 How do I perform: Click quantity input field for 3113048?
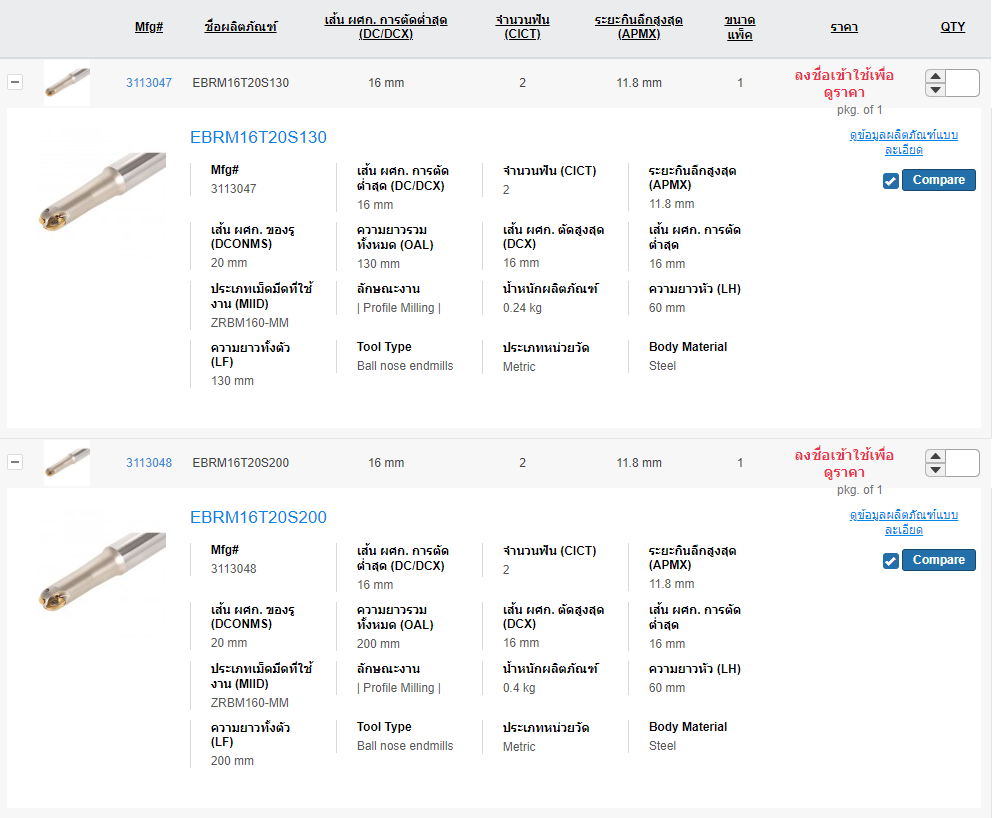[962, 463]
